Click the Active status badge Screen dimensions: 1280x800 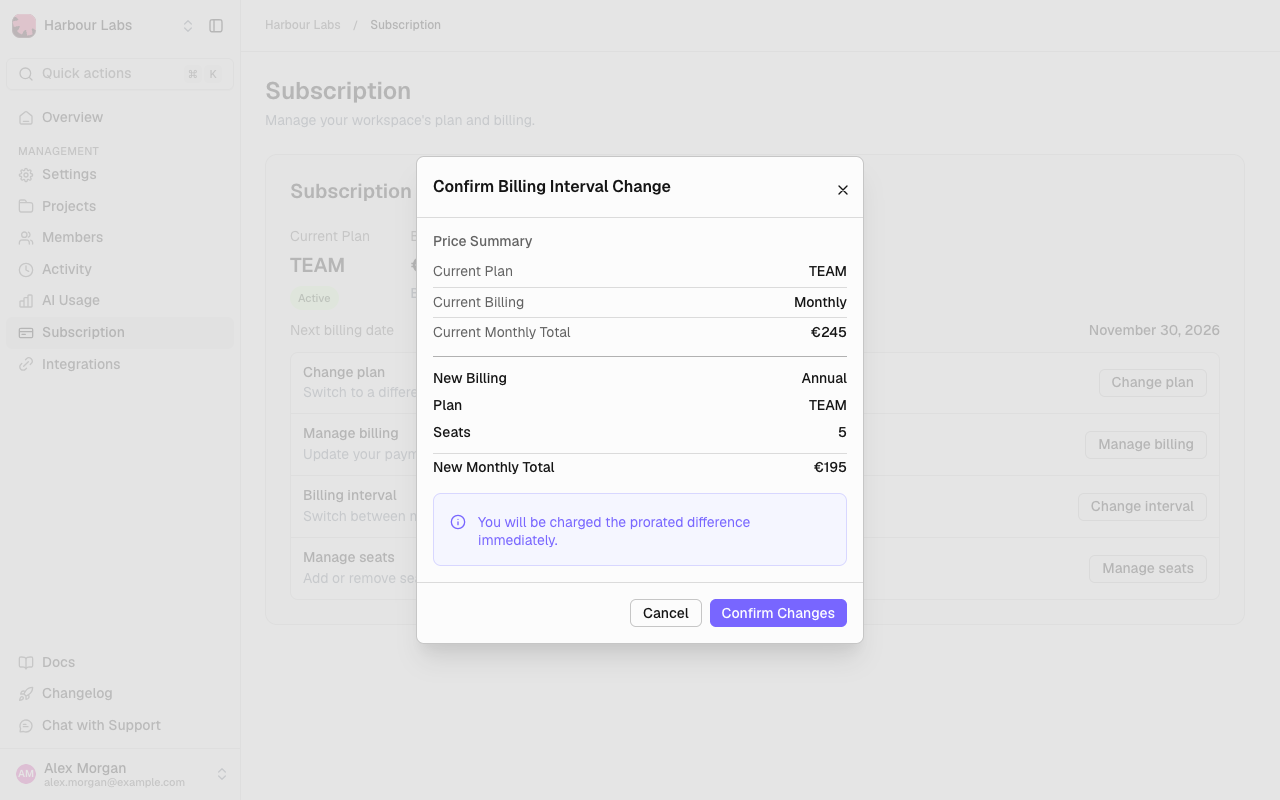314,298
